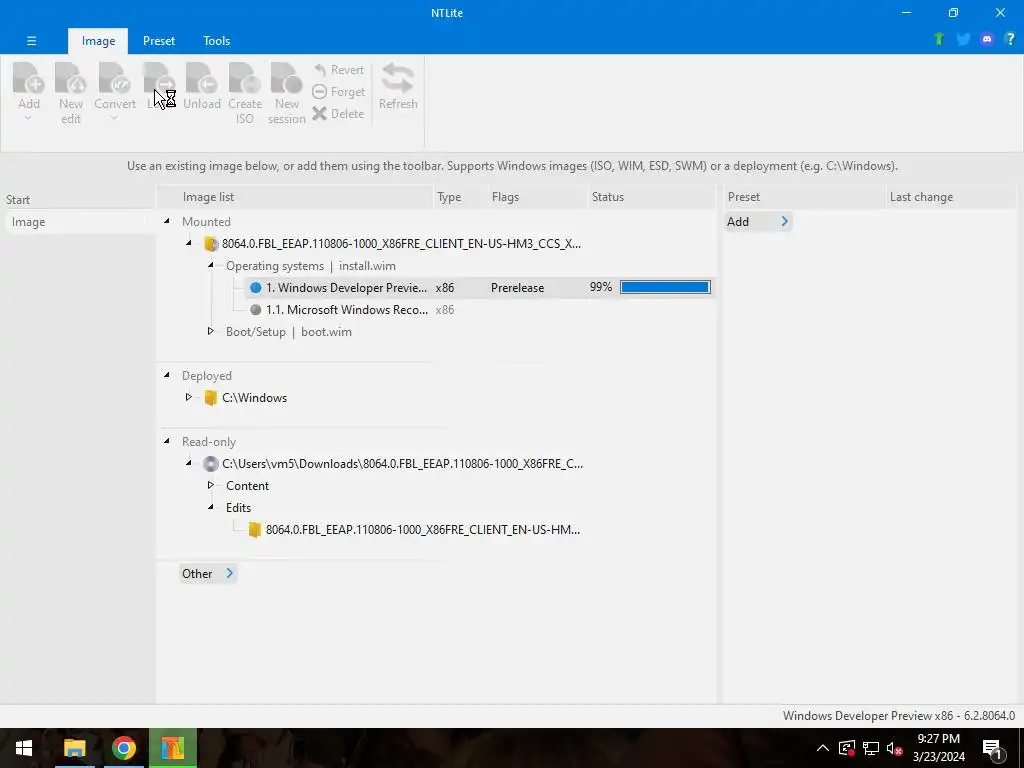This screenshot has width=1024, height=768.
Task: Click the grey disc icon beside Windows Recovery
Action: coord(255,310)
